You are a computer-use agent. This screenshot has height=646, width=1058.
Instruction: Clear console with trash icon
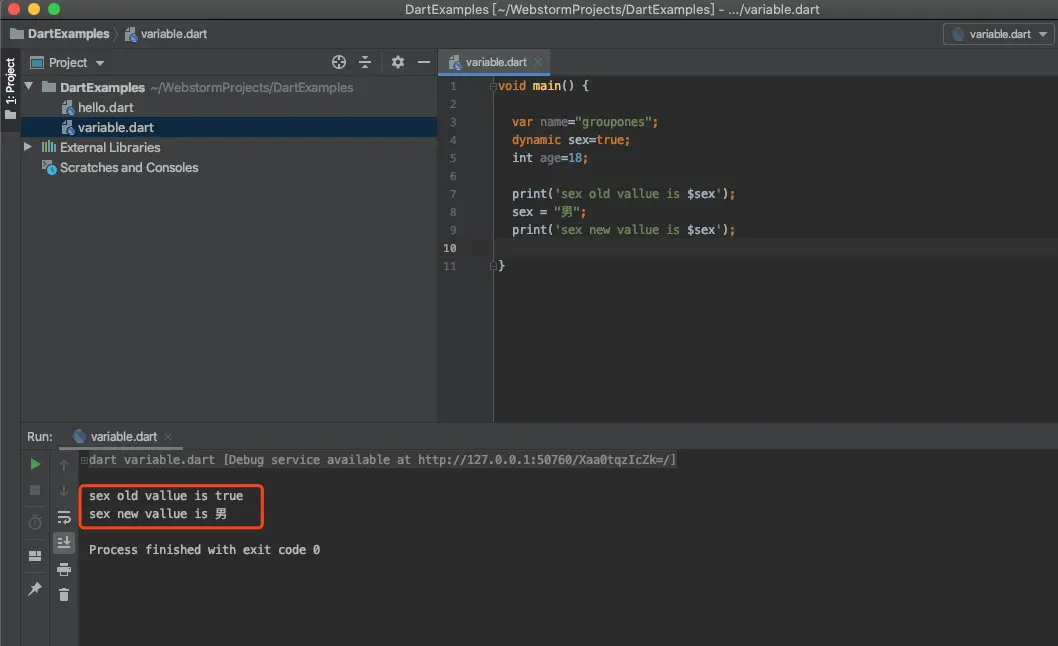click(x=64, y=595)
